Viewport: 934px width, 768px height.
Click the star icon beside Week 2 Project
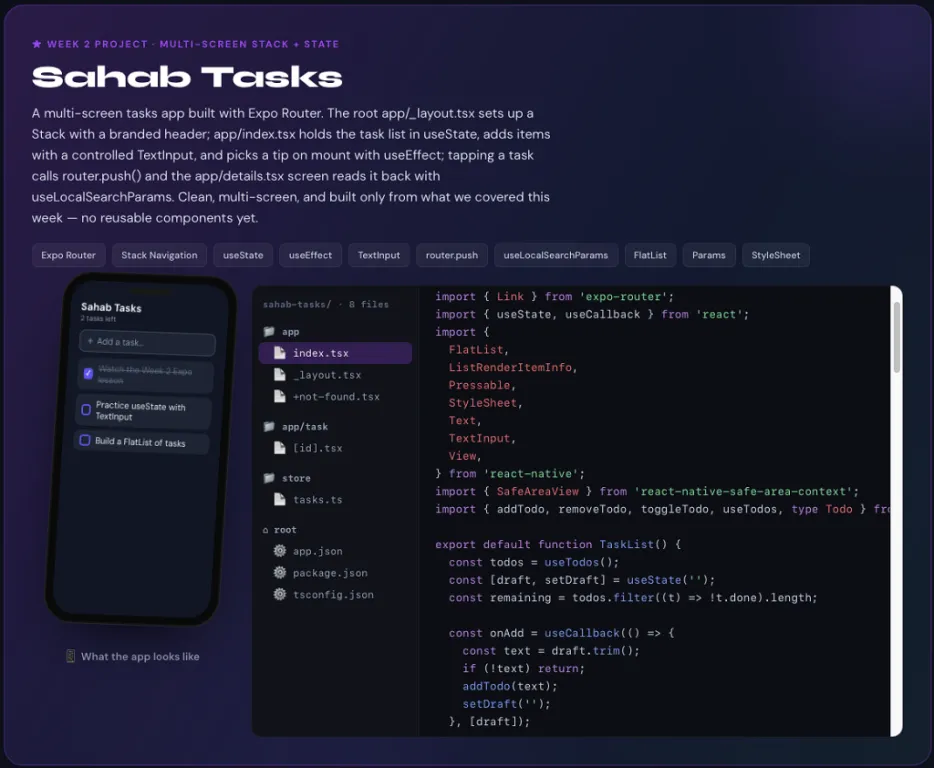(x=37, y=43)
